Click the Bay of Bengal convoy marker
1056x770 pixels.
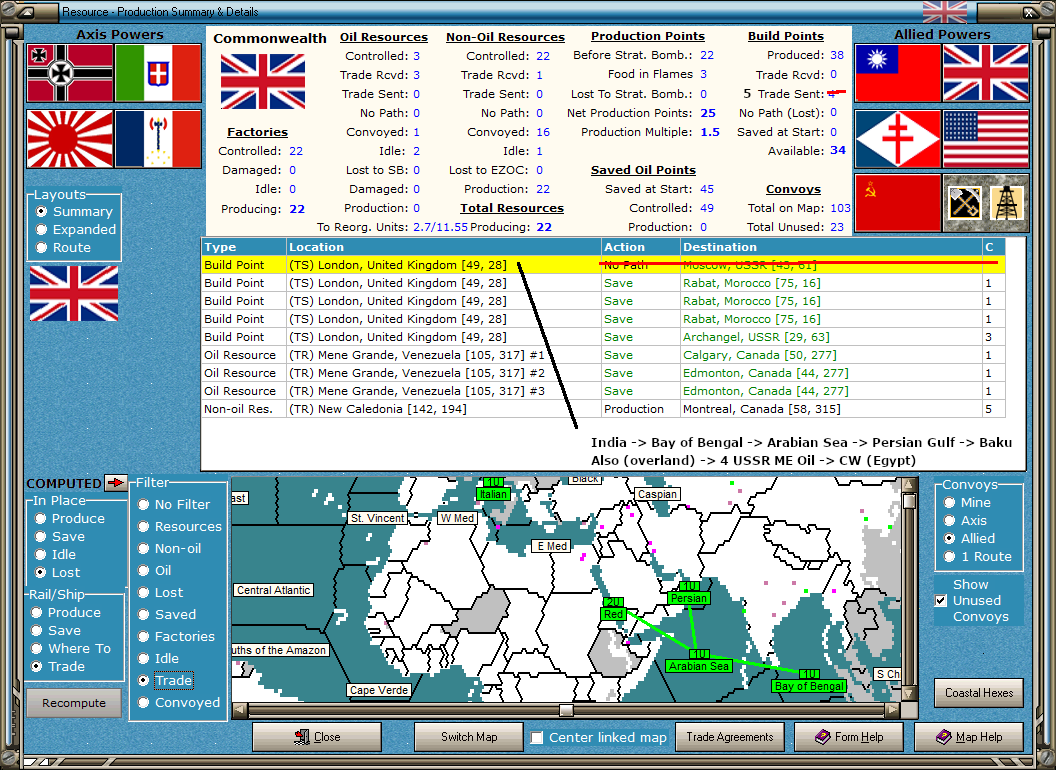click(809, 686)
